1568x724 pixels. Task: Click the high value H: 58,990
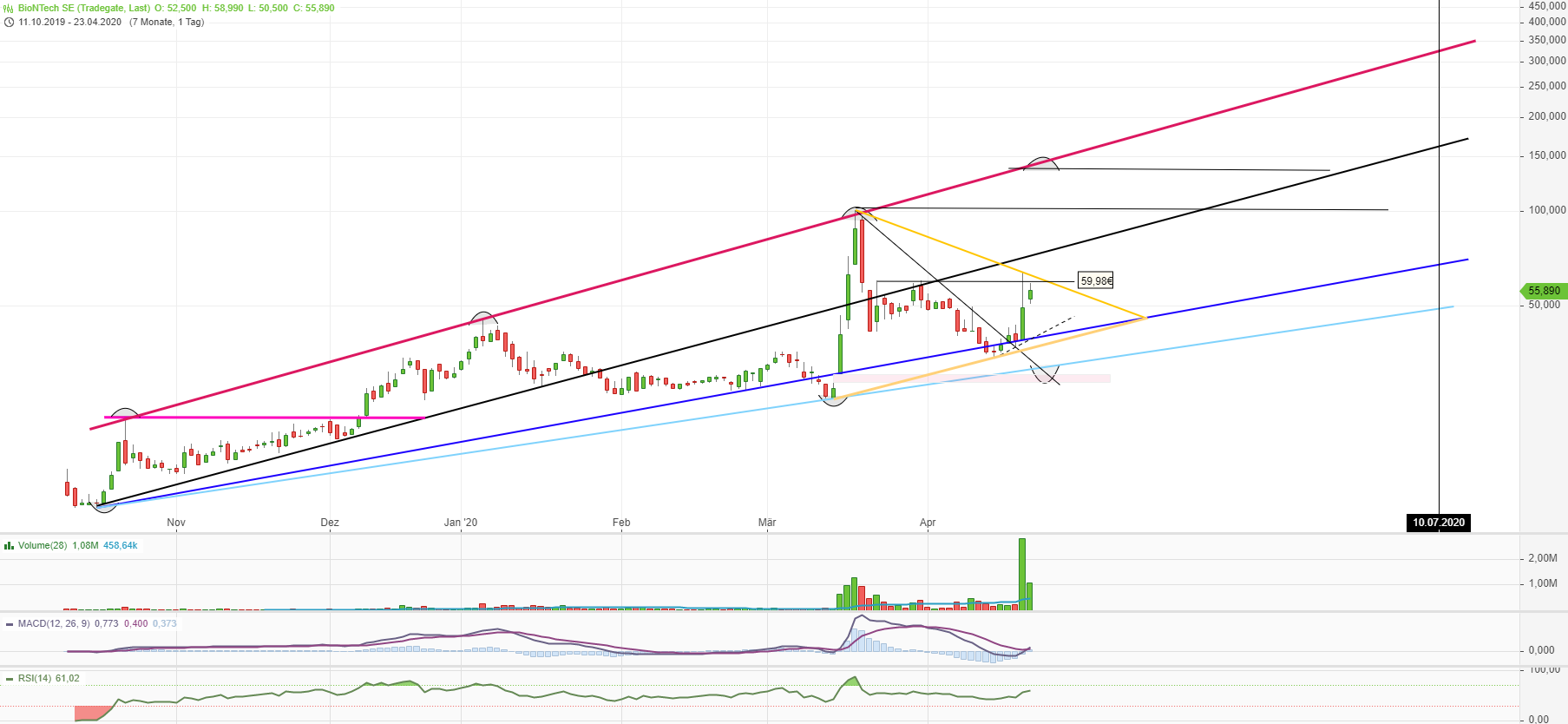point(223,9)
